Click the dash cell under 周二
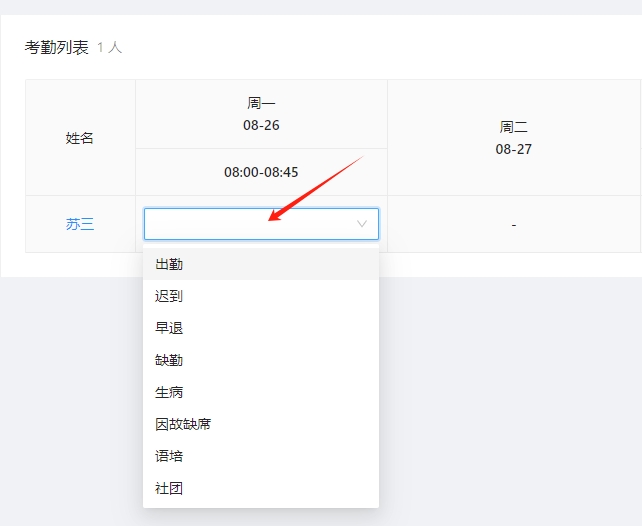 [514, 225]
